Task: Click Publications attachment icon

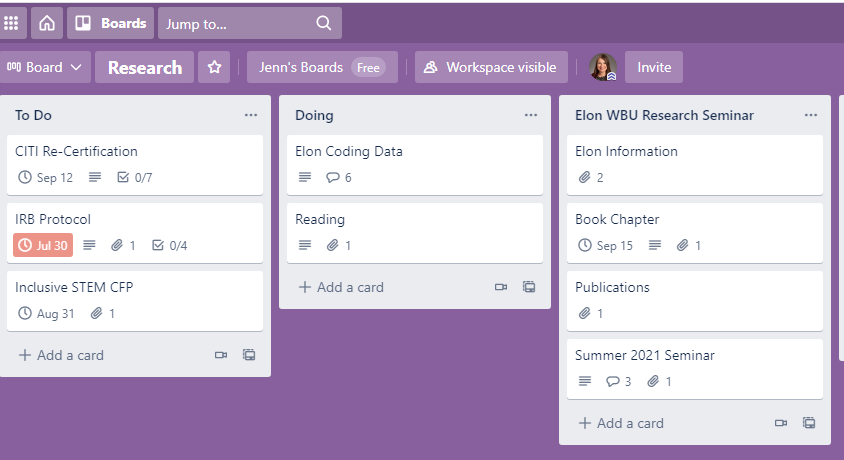Action: click(x=585, y=313)
